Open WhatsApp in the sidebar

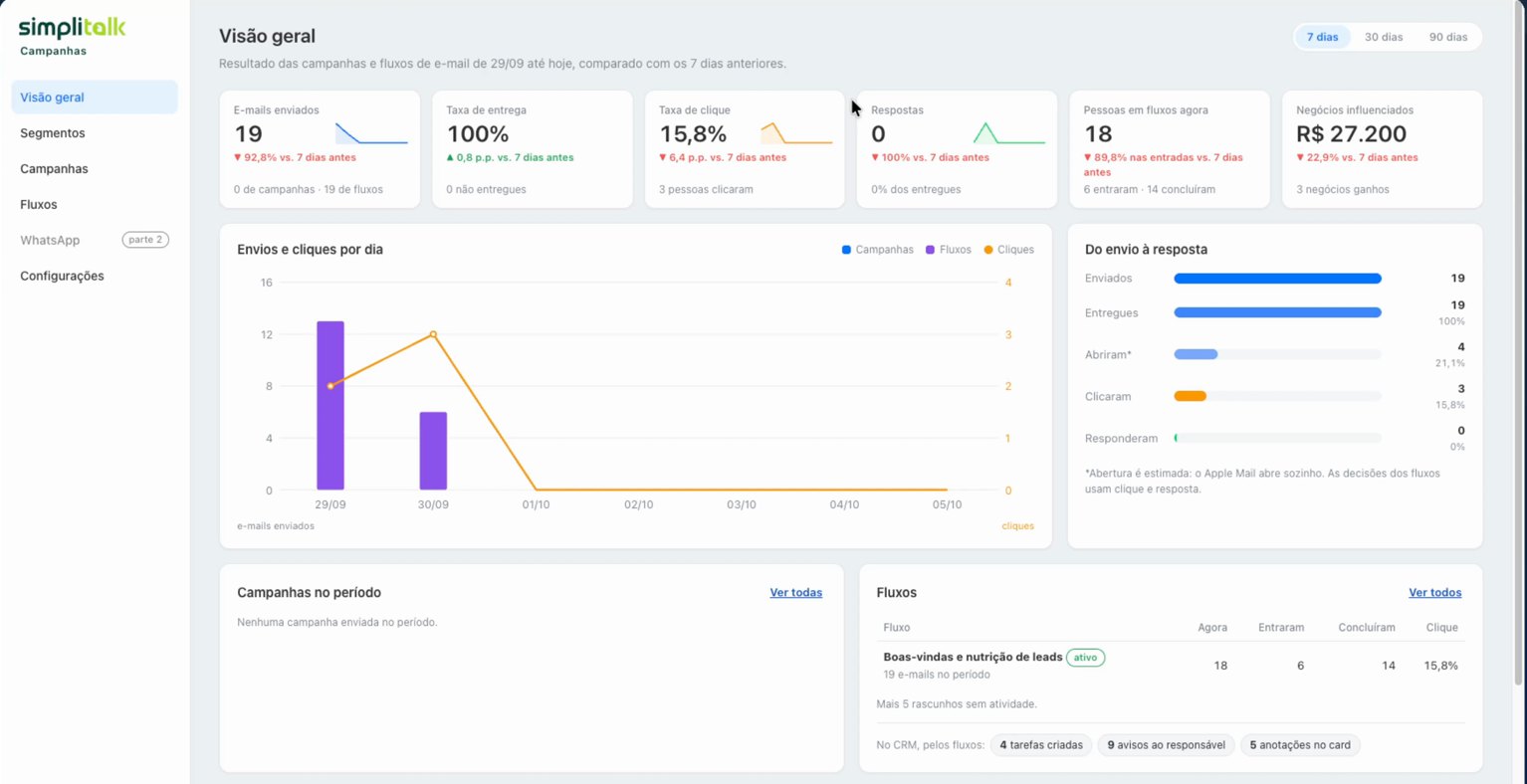95,240
